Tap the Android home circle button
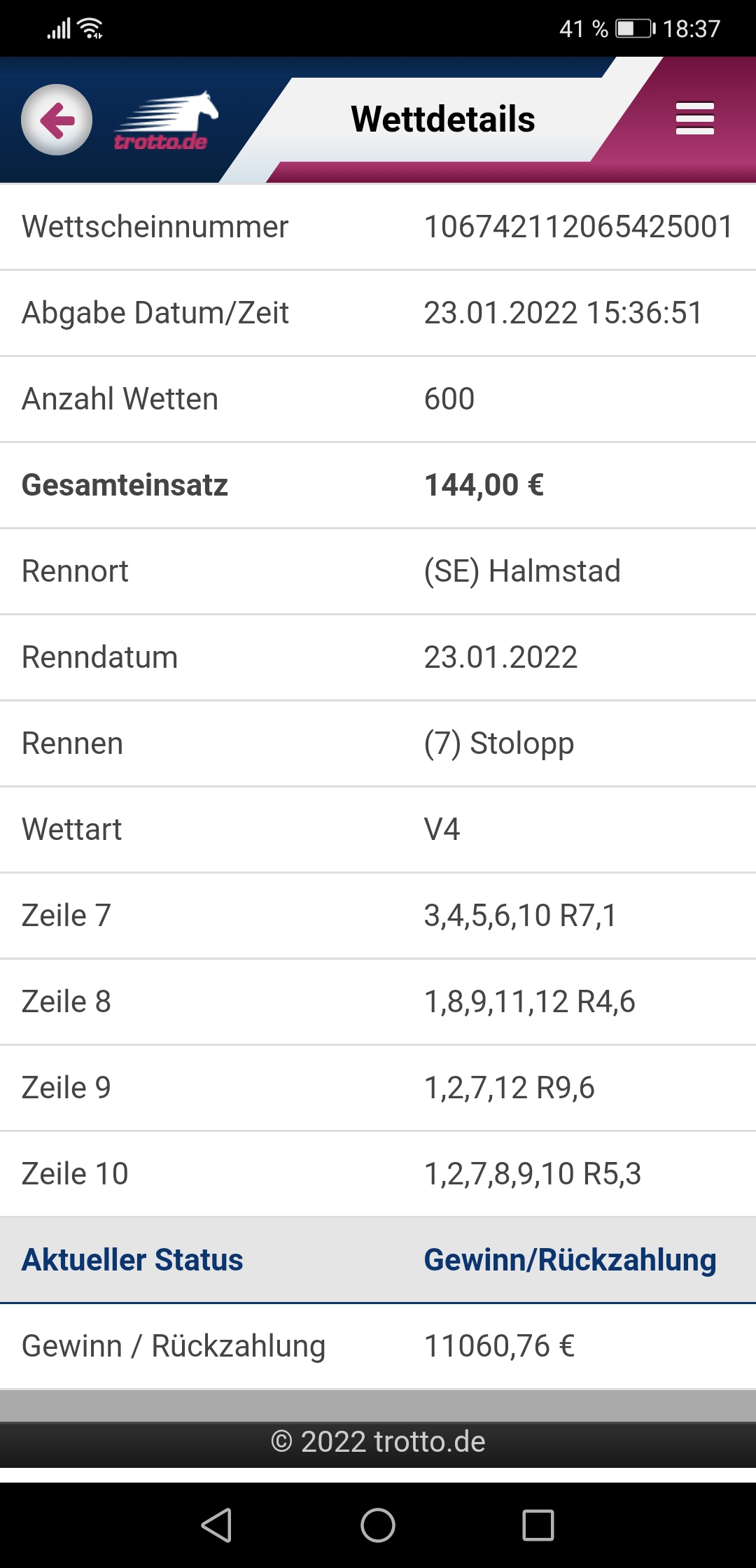The width and height of the screenshot is (756, 1568). pos(378,1525)
